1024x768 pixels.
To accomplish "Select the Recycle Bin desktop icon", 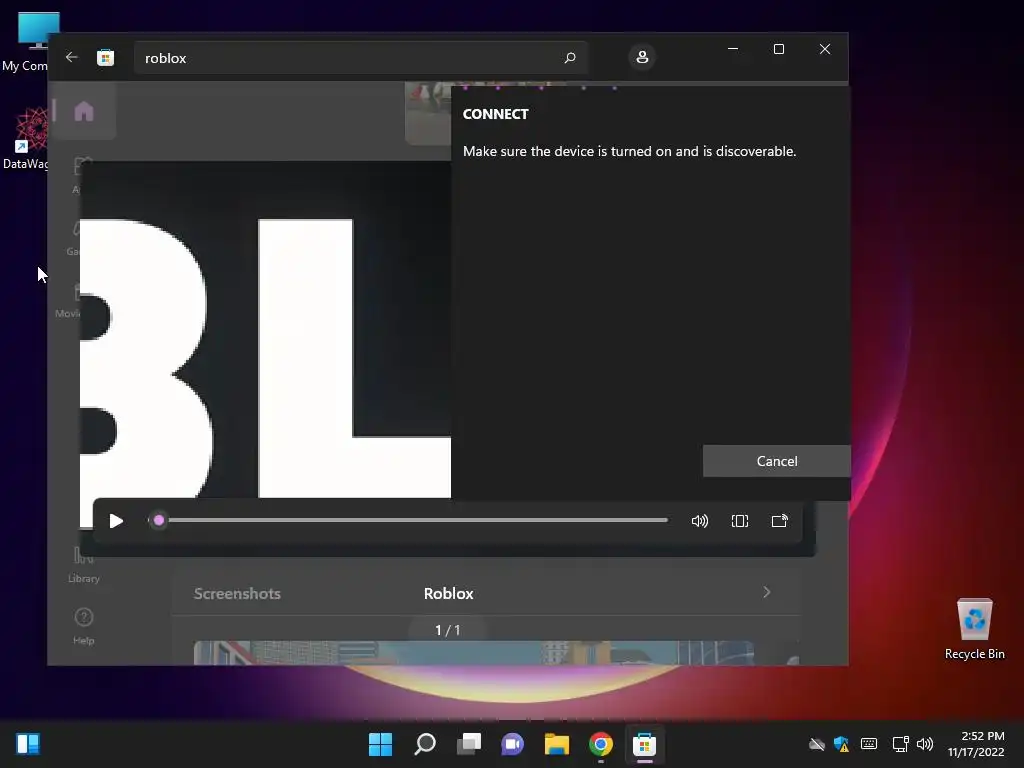I will click(x=974, y=629).
